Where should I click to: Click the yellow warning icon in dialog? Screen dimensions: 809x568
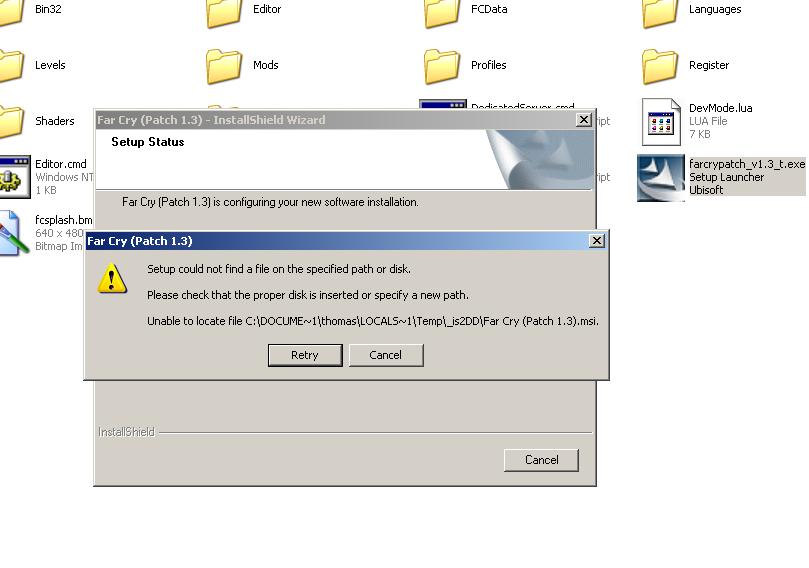(x=112, y=279)
